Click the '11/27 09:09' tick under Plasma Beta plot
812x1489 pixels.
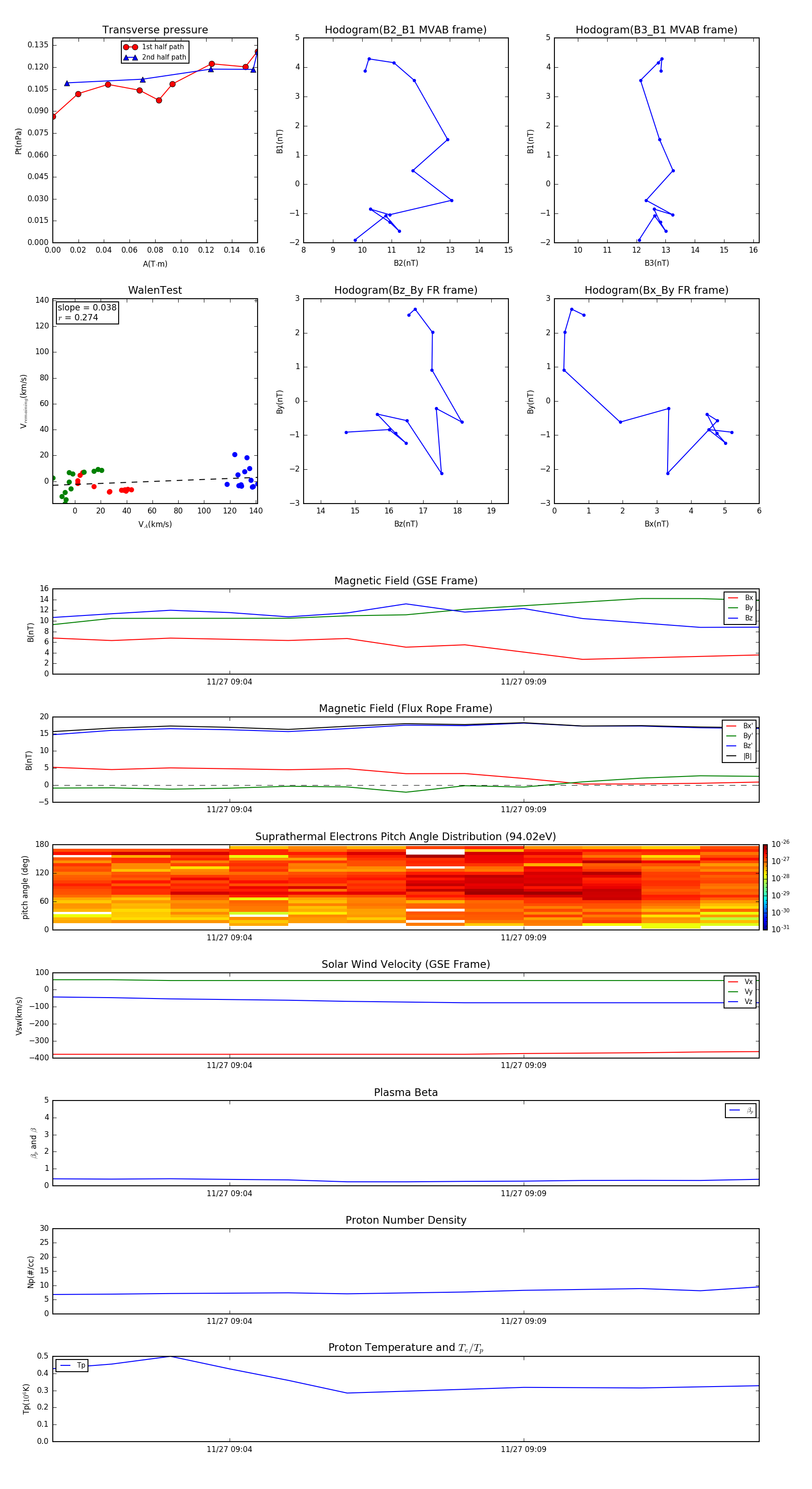pyautogui.click(x=524, y=1193)
